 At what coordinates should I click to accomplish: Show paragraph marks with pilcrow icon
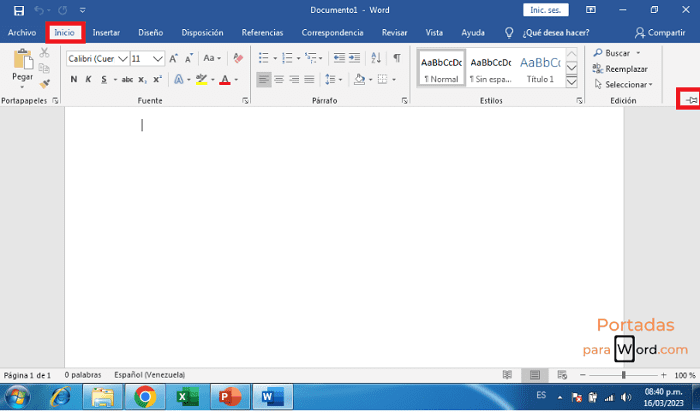point(397,58)
